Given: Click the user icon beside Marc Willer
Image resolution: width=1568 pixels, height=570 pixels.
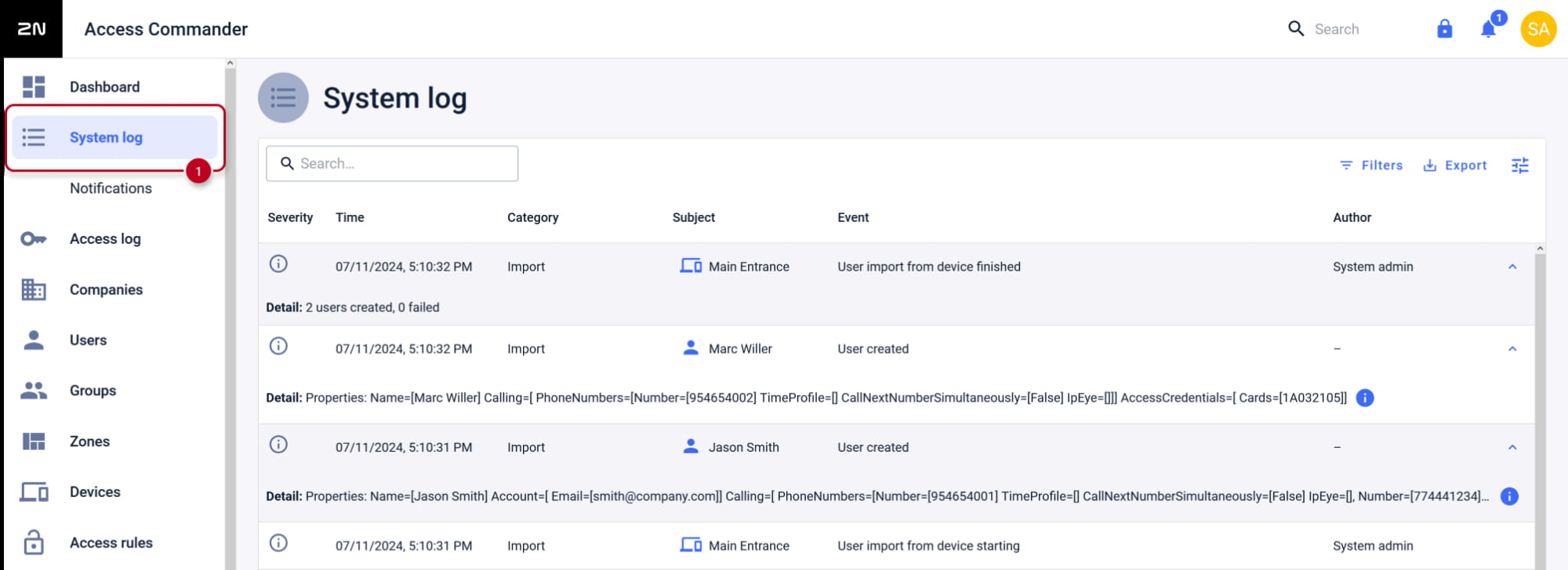Looking at the screenshot, I should point(691,348).
